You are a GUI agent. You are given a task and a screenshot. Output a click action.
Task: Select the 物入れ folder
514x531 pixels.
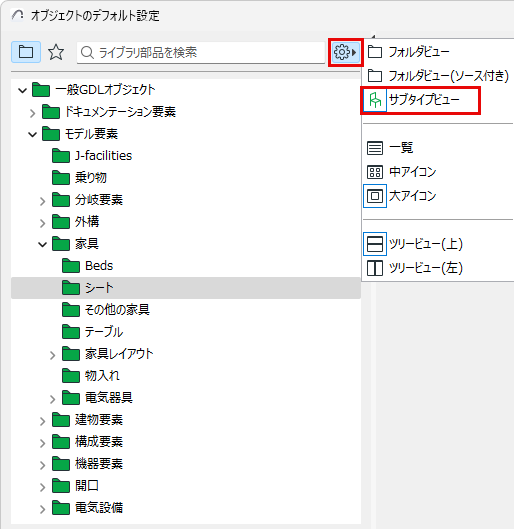(91, 376)
